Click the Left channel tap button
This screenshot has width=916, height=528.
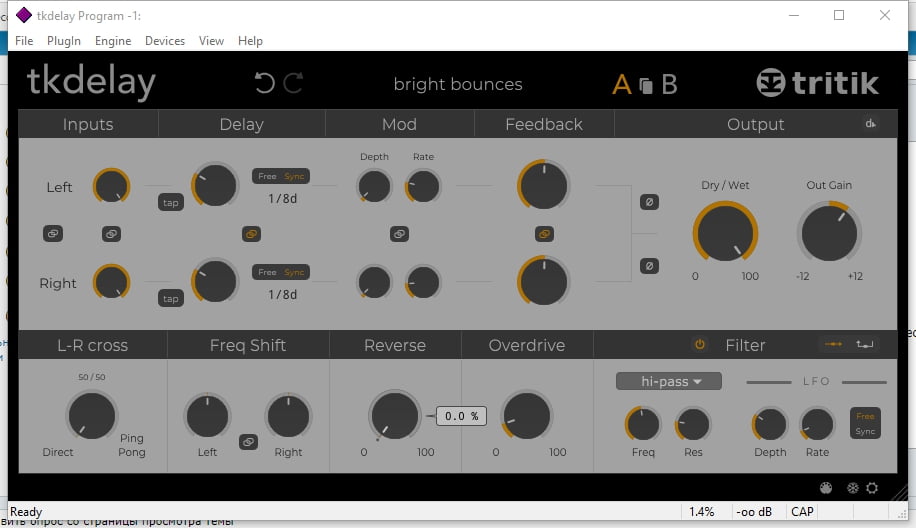171,203
